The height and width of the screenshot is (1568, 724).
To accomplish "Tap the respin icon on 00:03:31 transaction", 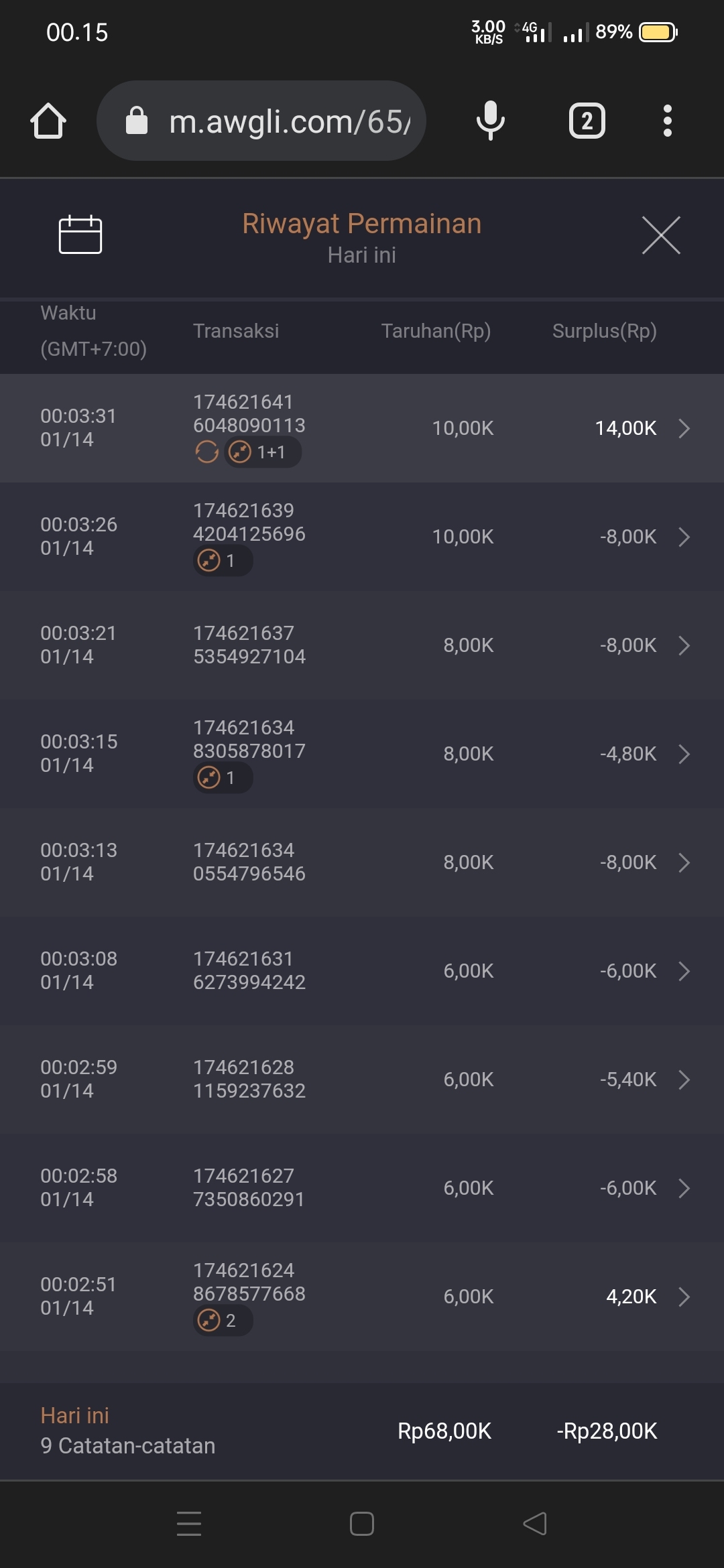I will (x=206, y=452).
